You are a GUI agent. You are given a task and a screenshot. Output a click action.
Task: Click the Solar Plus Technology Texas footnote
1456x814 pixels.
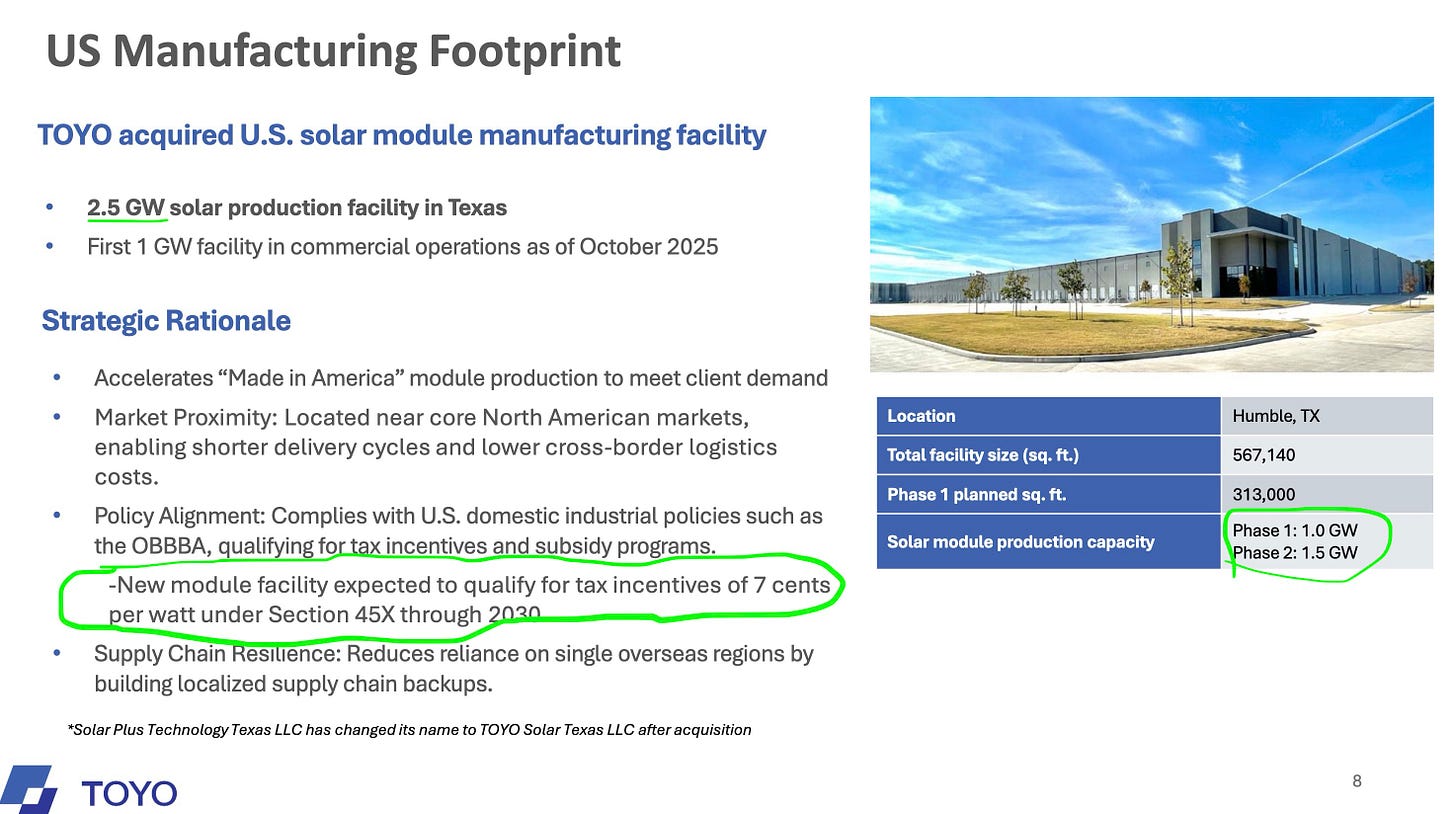[409, 730]
